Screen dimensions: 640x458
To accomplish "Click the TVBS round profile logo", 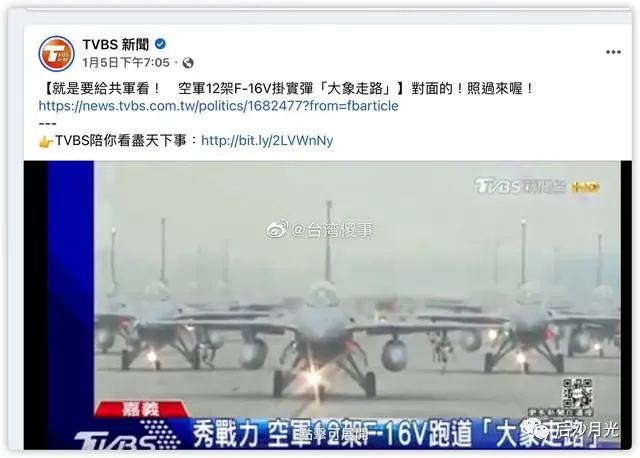I will pos(56,54).
